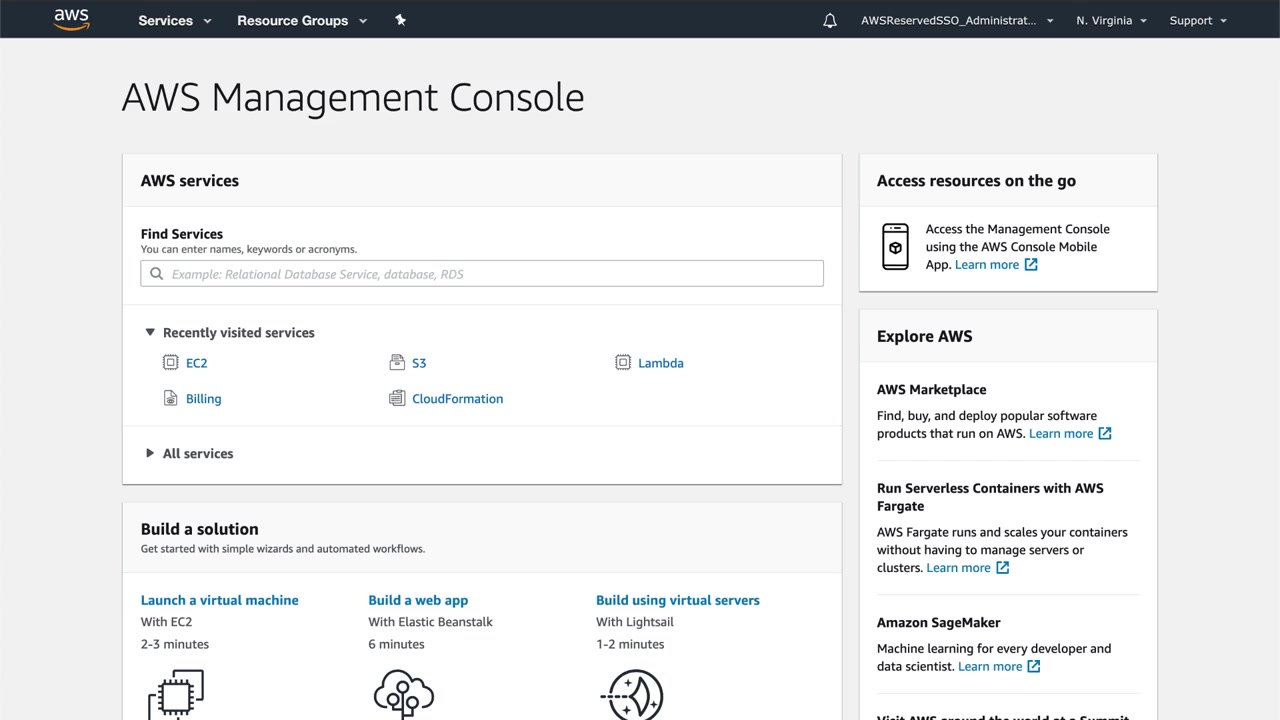The image size is (1280, 720).
Task: Click the Lambda service icon
Action: coord(623,363)
